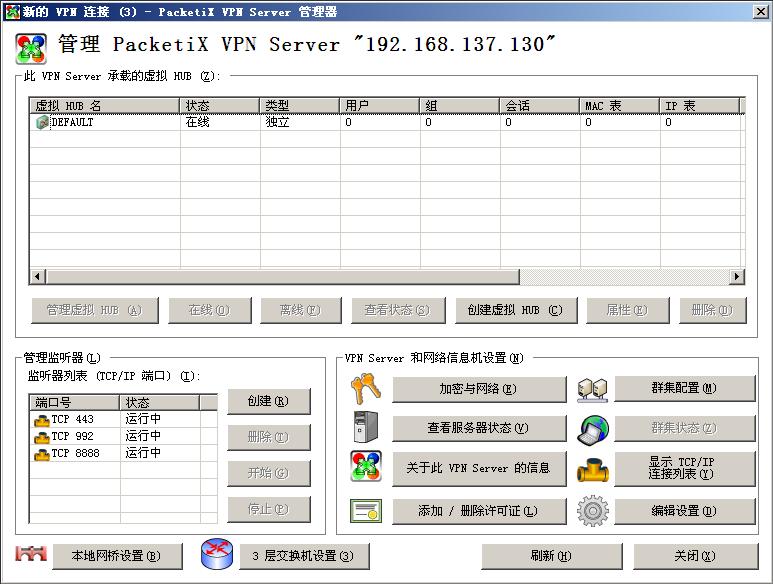
Task: Sort by the 虚拟 HUB 名 column header
Action: click(105, 105)
